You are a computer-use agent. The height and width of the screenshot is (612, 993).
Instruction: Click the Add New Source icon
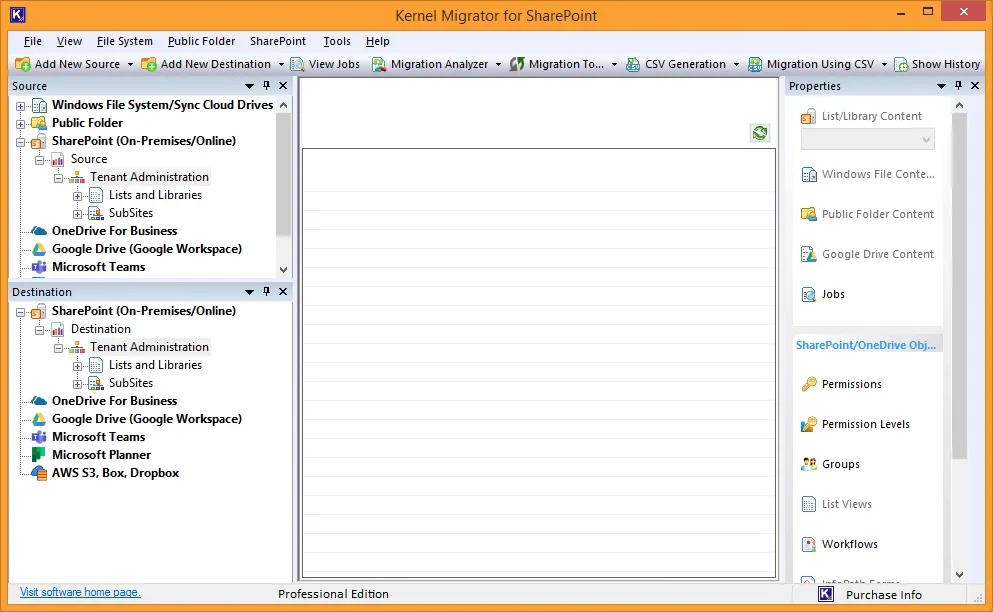tap(22, 64)
